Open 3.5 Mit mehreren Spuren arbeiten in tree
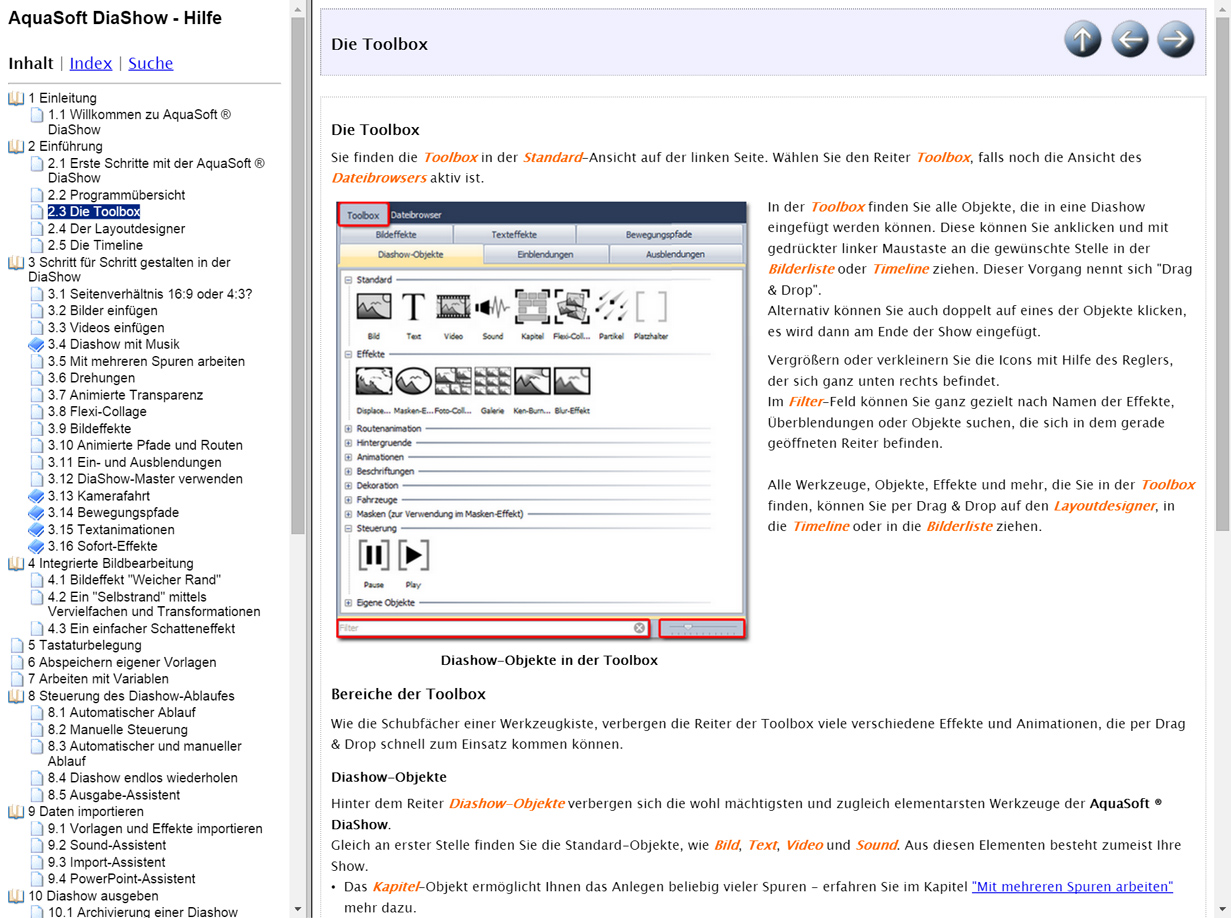 coord(146,362)
